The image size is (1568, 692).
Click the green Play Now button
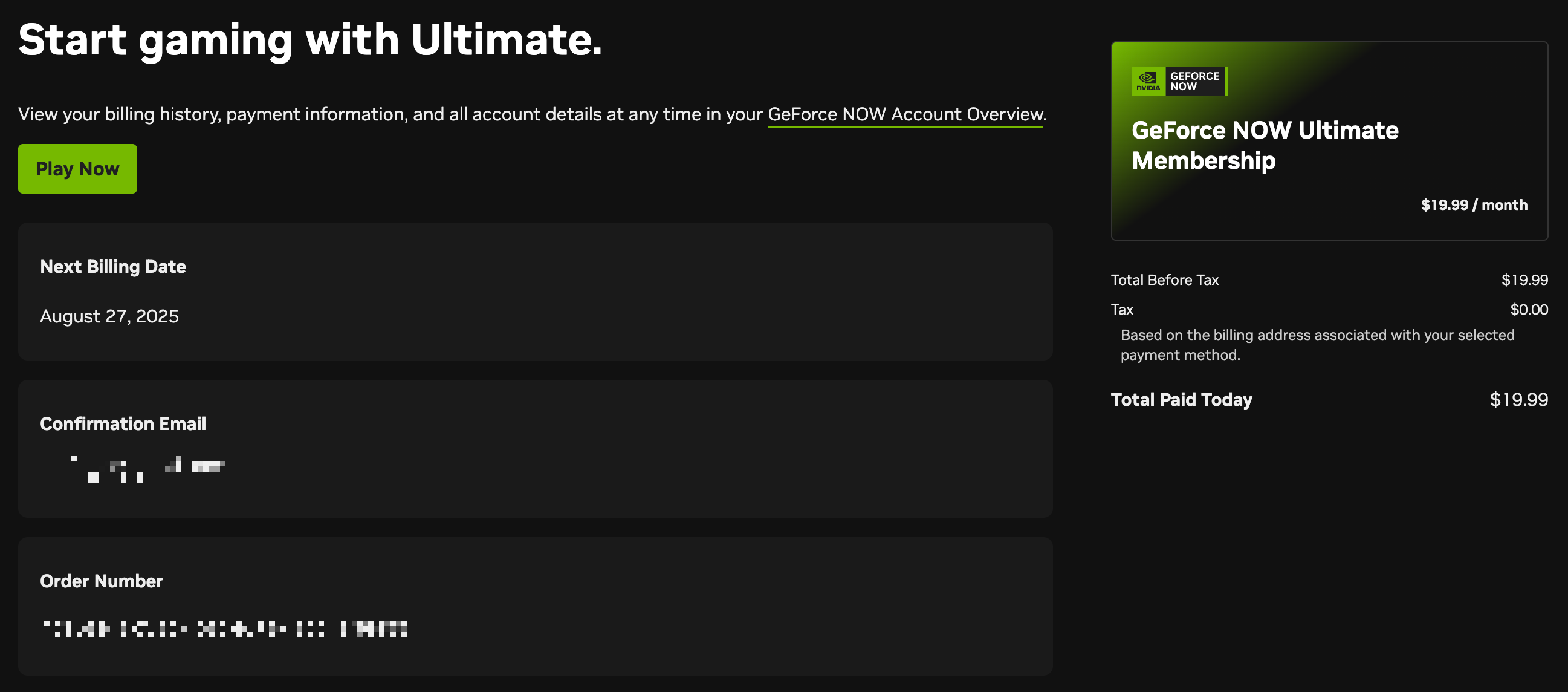click(x=77, y=169)
